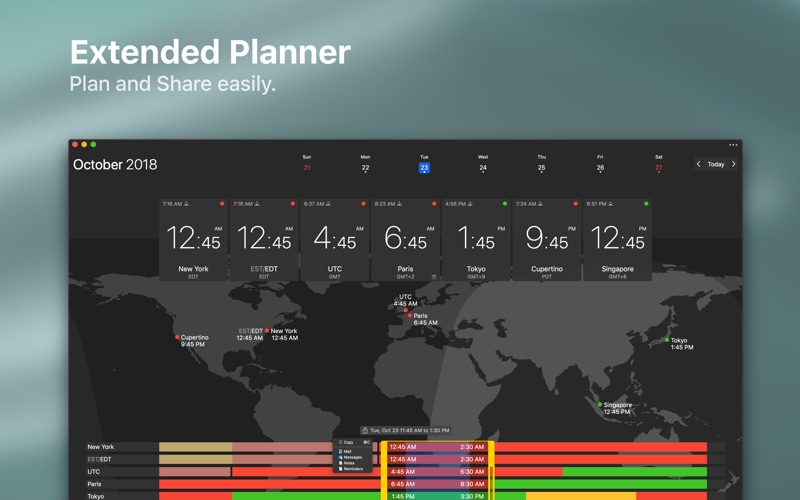Click the October 2018 month title
The height and width of the screenshot is (500, 800).
(x=115, y=164)
